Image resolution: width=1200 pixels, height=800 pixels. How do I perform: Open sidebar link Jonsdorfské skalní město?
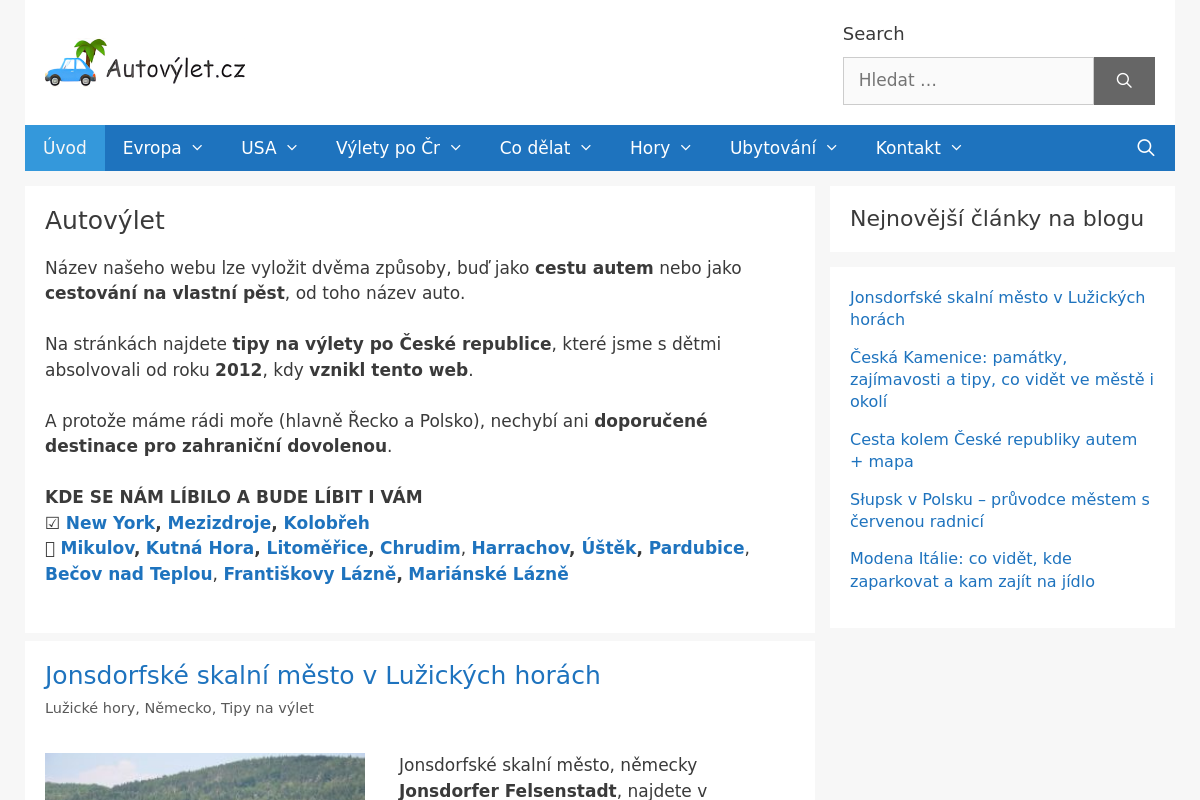pyautogui.click(x=997, y=308)
